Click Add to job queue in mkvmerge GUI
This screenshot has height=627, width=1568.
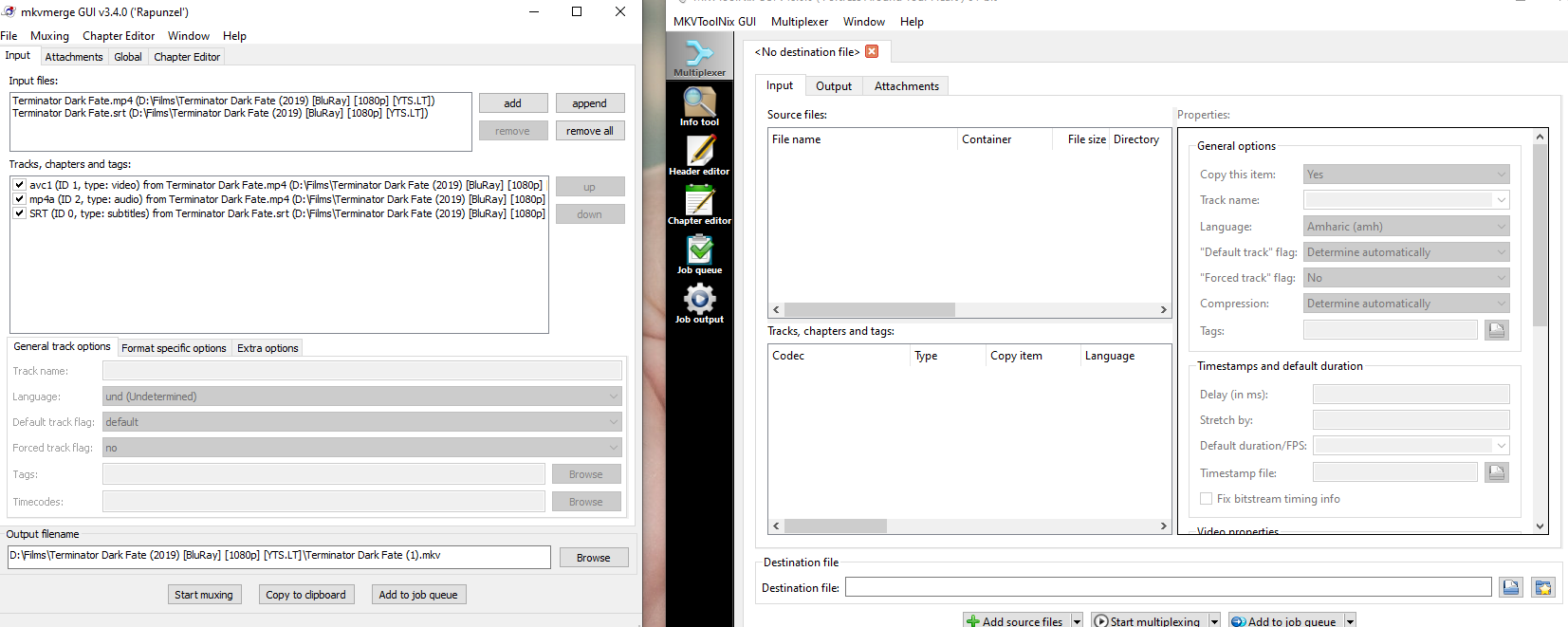[x=418, y=595]
